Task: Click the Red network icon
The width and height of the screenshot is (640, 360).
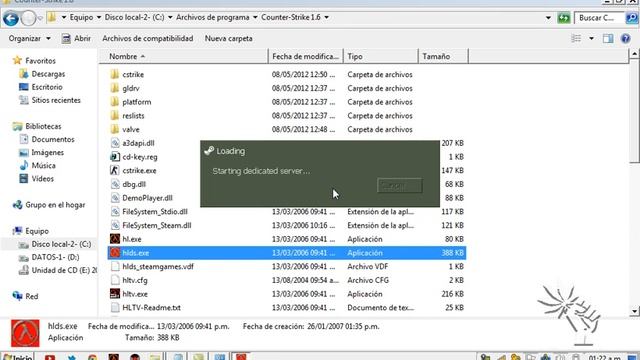Action: click(x=17, y=296)
